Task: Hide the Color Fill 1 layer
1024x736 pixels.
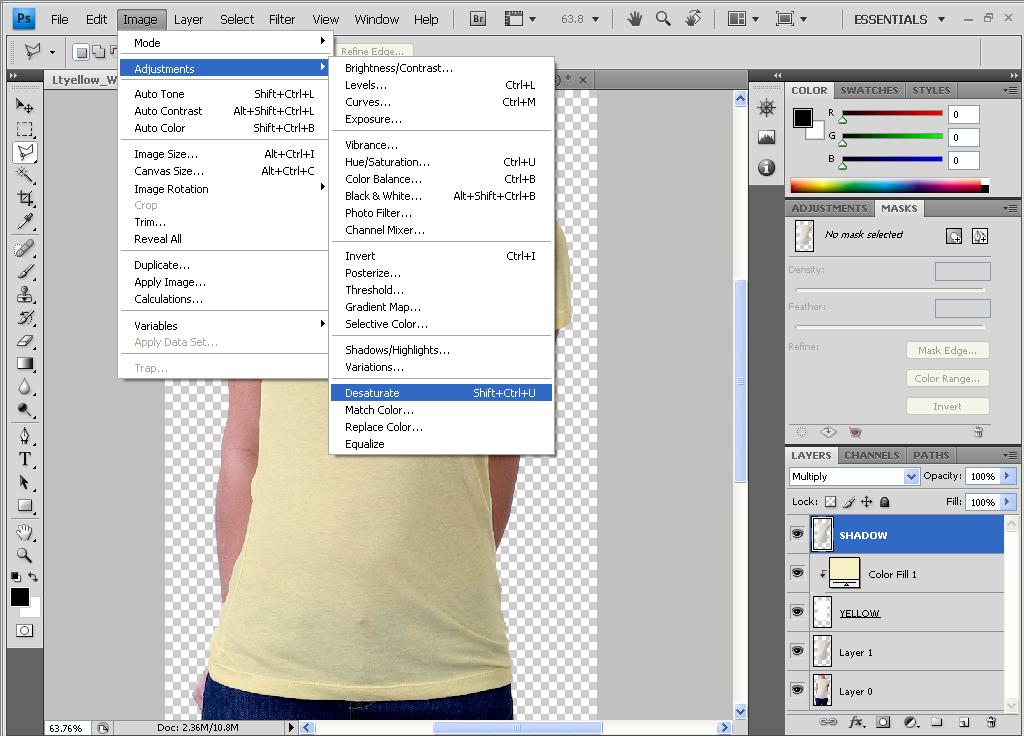Action: 797,572
